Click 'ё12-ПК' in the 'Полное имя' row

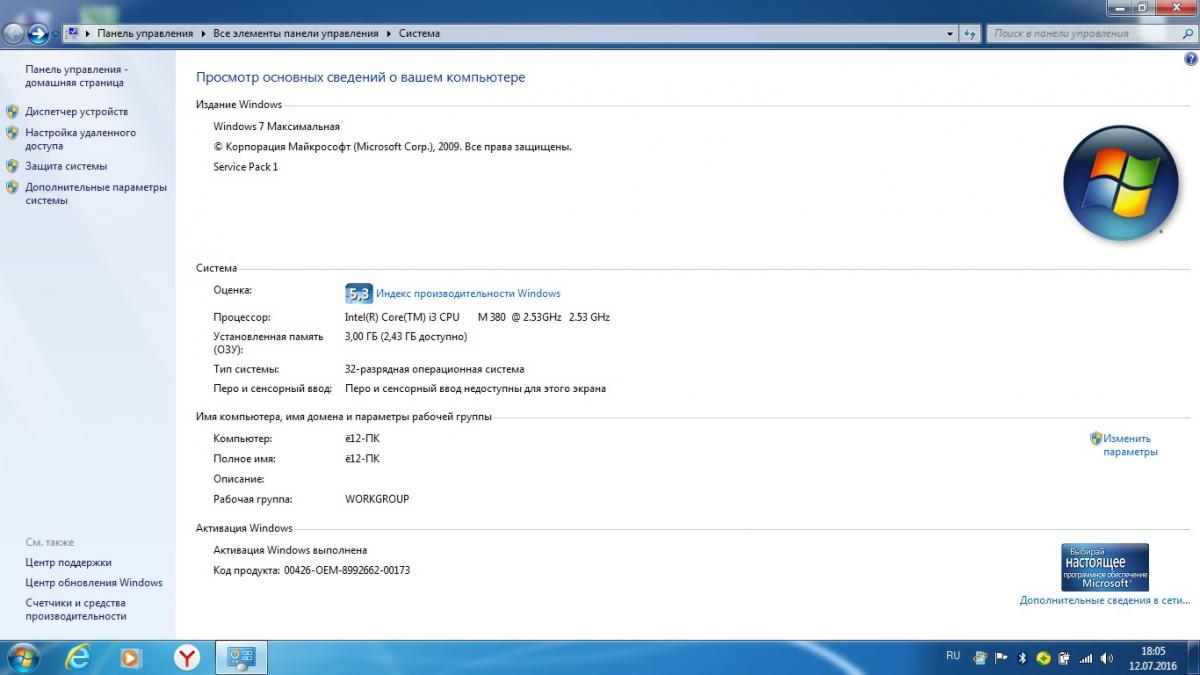coord(362,459)
